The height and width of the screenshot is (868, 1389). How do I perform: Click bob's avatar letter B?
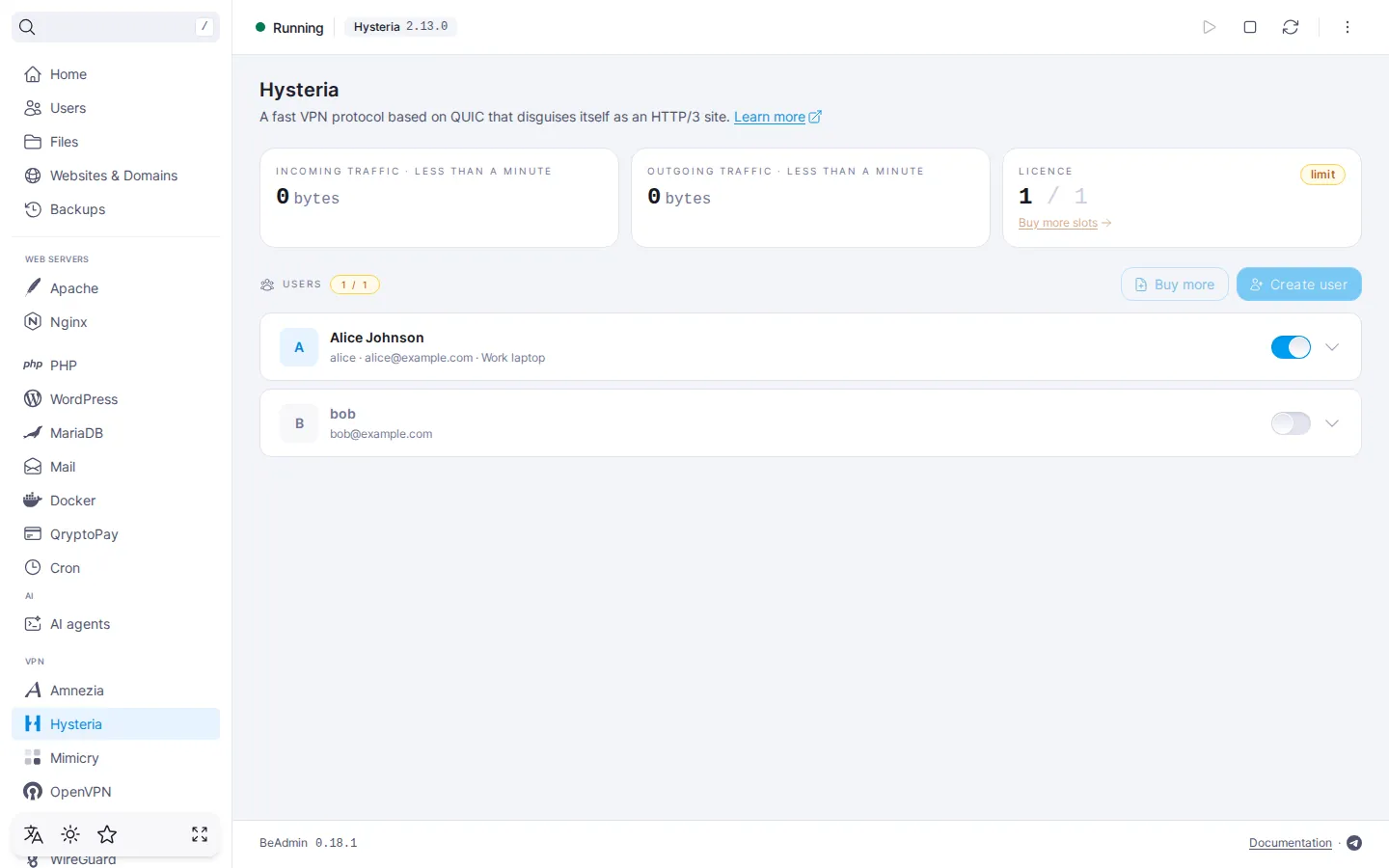click(x=299, y=423)
